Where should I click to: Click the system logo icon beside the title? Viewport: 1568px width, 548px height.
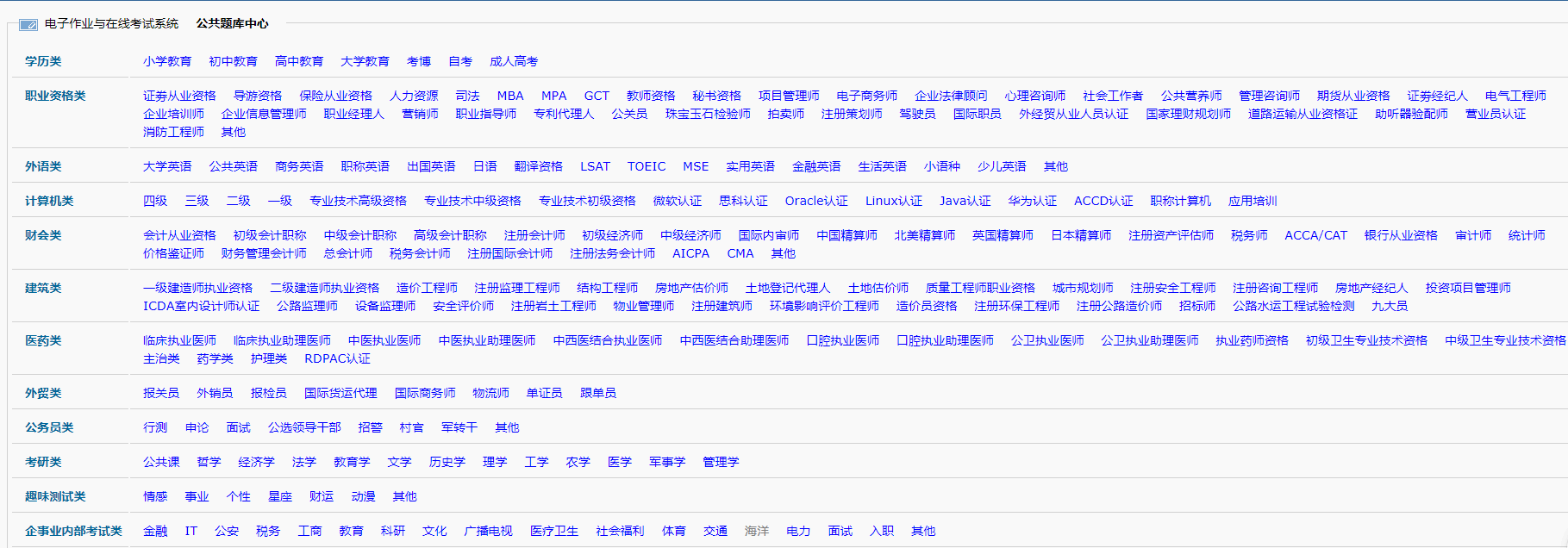[28, 24]
